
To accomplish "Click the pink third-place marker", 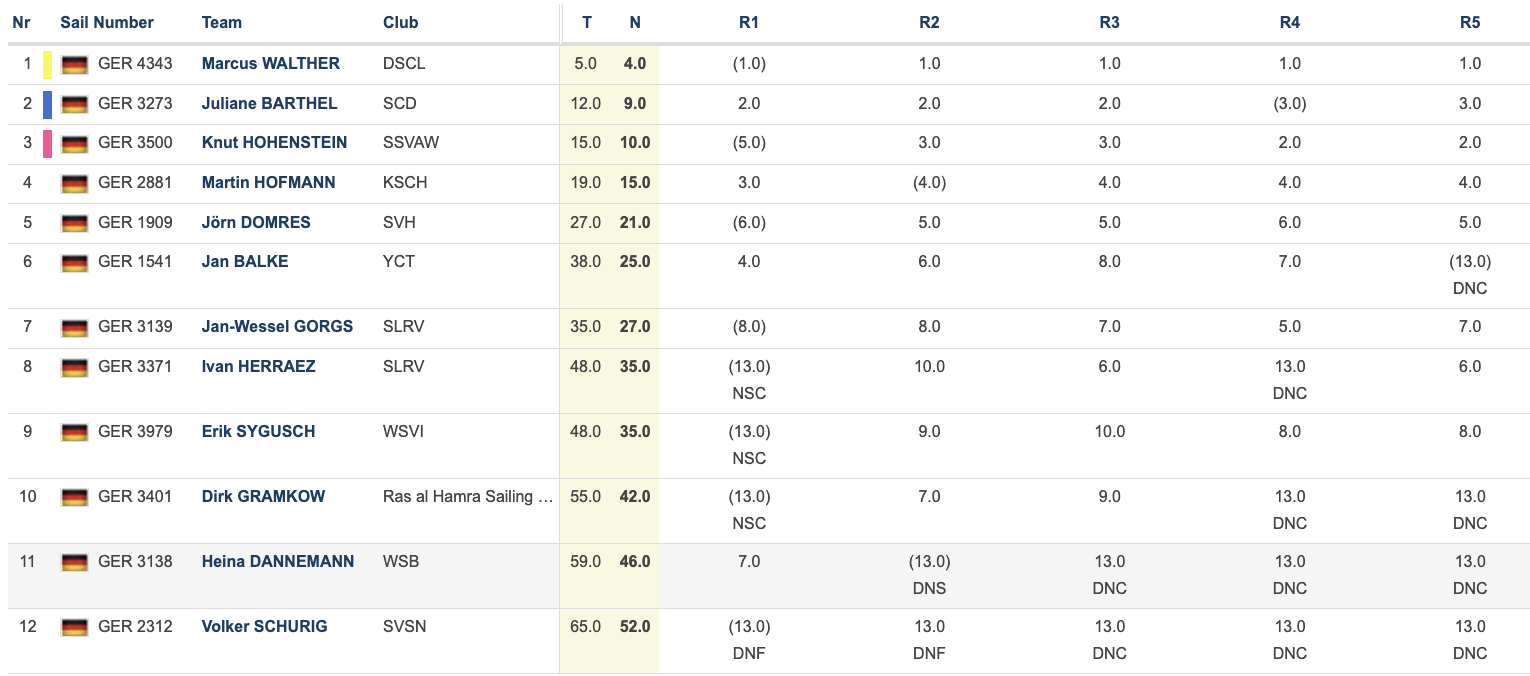I will pos(47,144).
